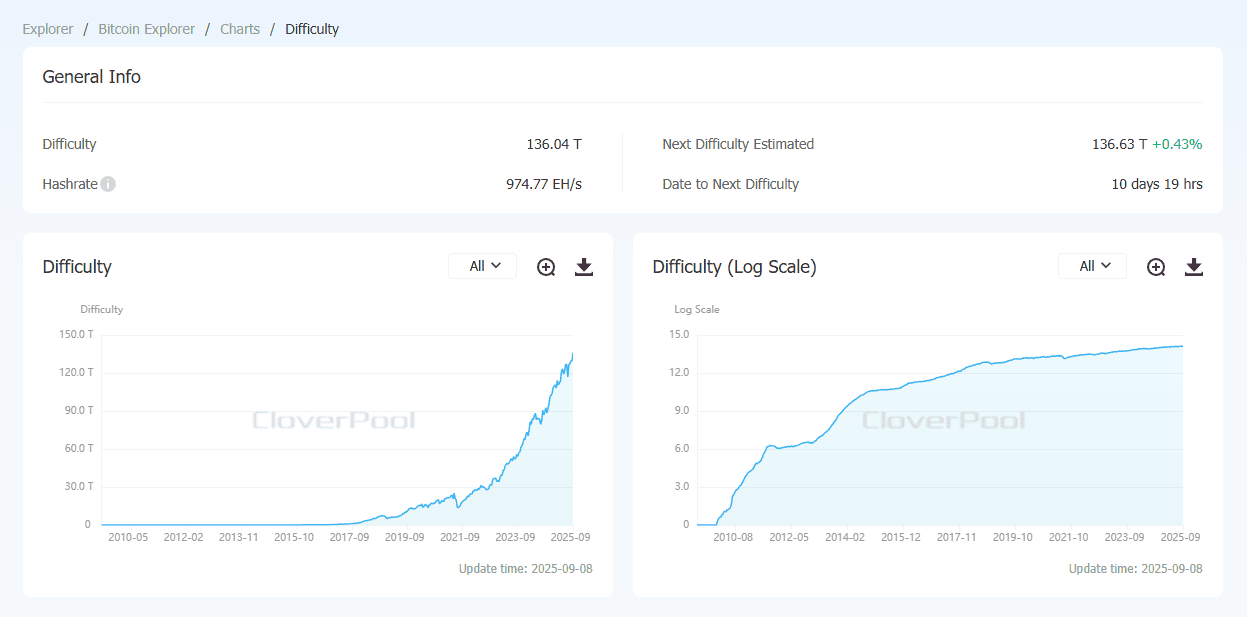Go to Explorer in the breadcrumb
Viewport: 1247px width, 617px height.
48,29
